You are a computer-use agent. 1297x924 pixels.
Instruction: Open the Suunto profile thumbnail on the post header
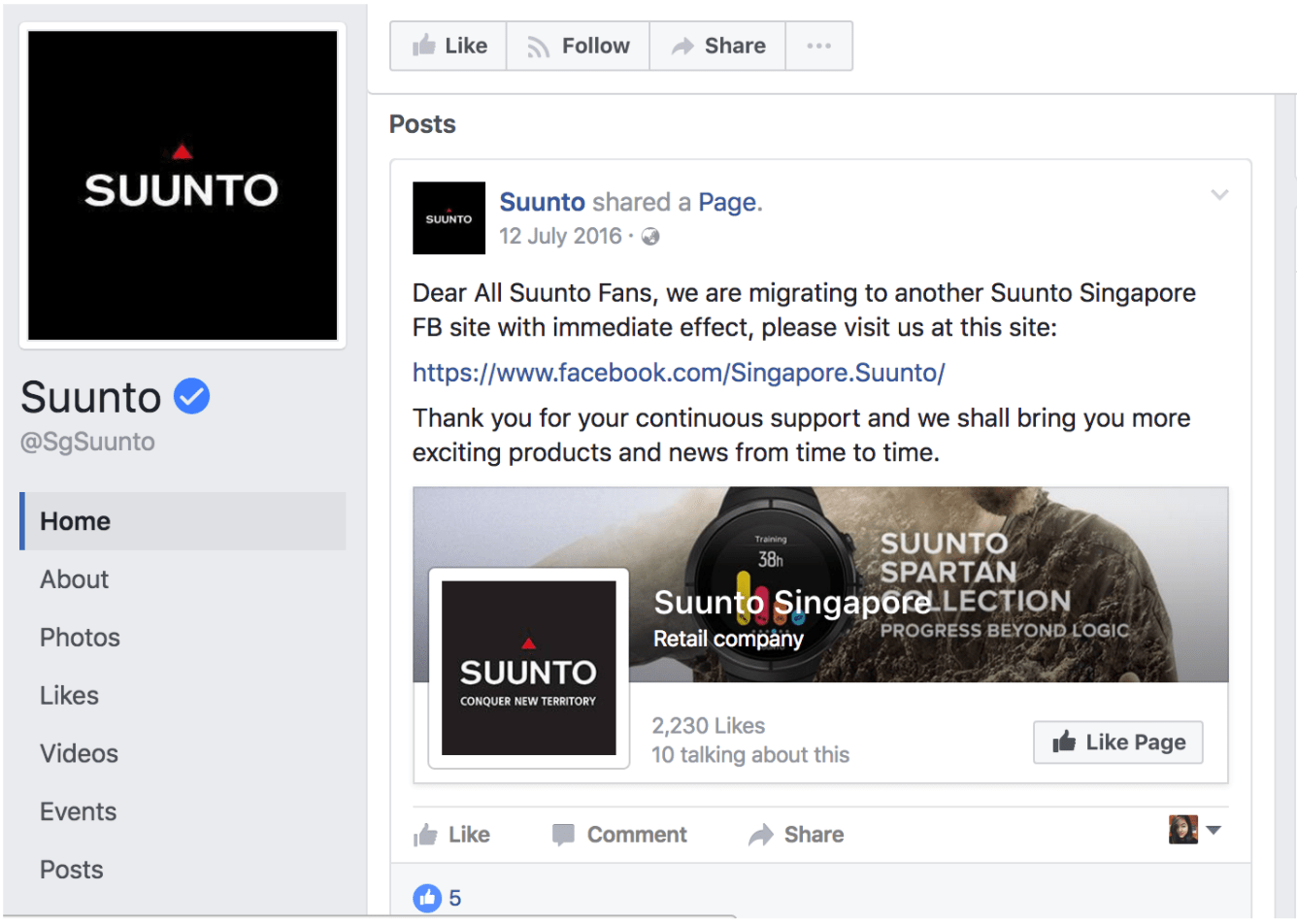449,217
